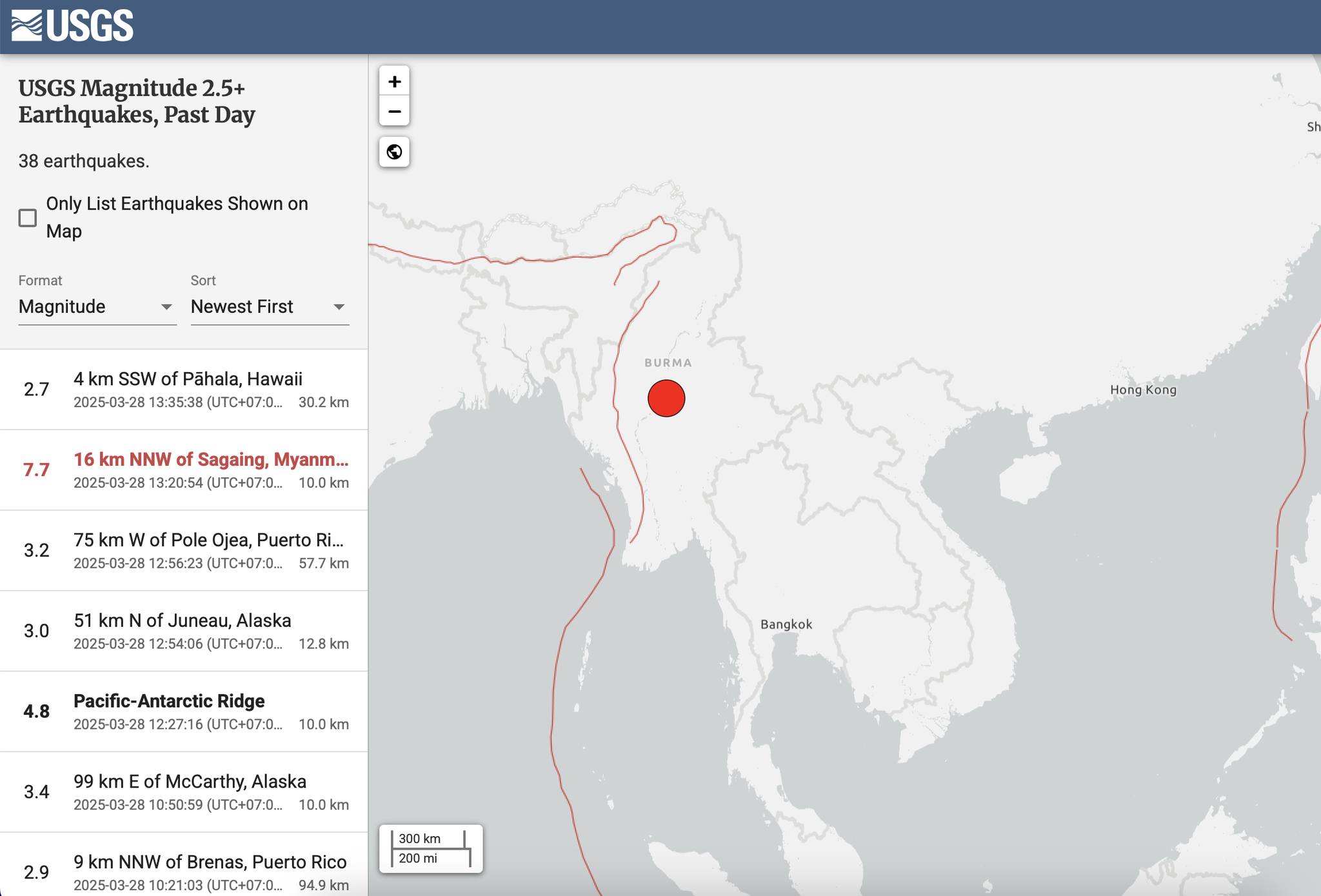Open the 75 km W of Pole Ojea entry
This screenshot has height=896, width=1321.
[184, 551]
